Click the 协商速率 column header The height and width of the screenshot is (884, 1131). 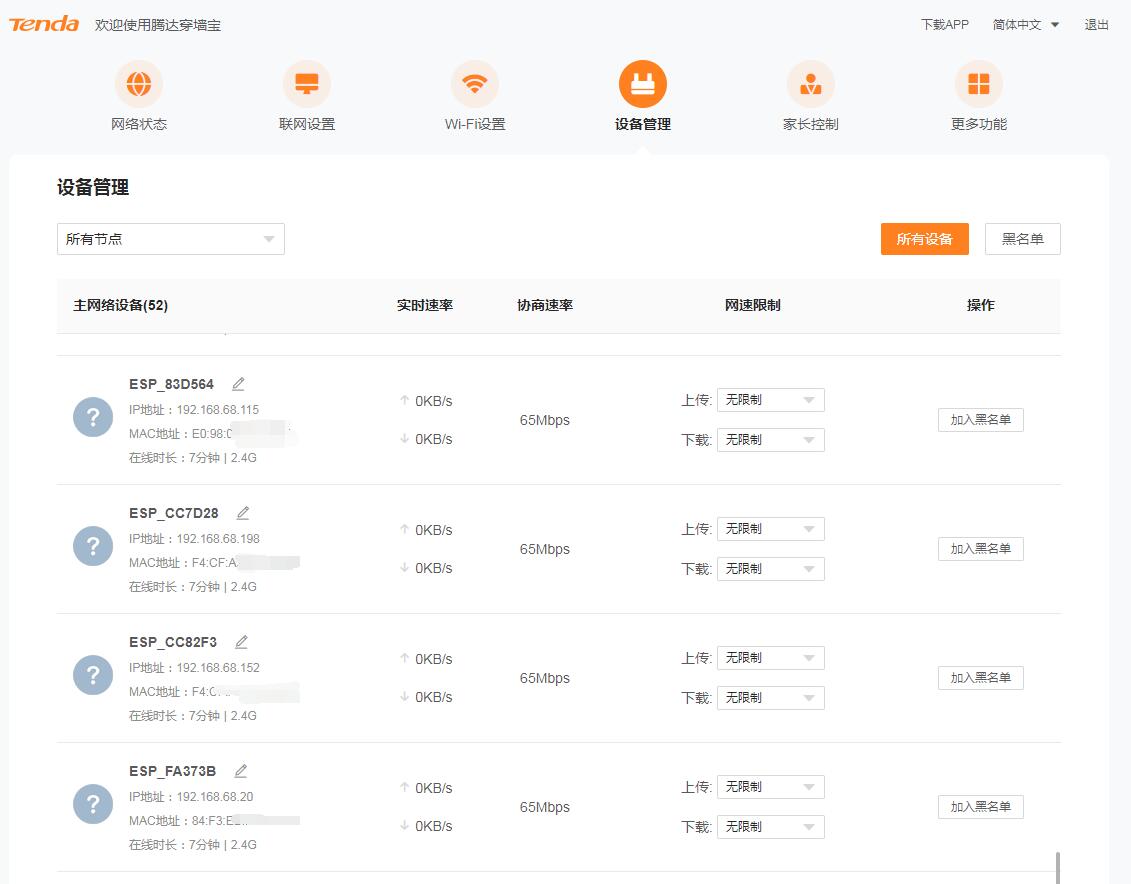click(x=545, y=305)
